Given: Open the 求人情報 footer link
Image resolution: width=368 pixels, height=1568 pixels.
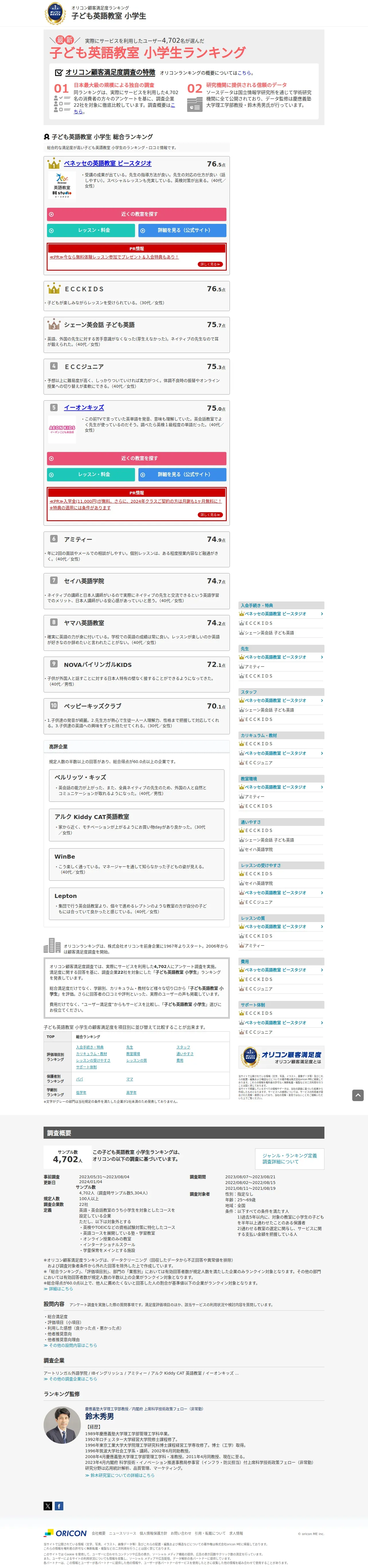Looking at the screenshot, I should click(x=235, y=1533).
